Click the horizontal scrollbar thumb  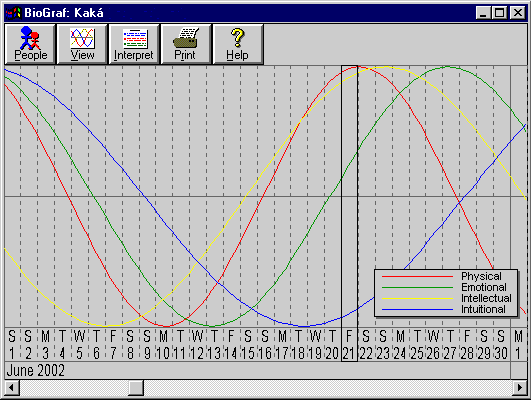(x=136, y=387)
